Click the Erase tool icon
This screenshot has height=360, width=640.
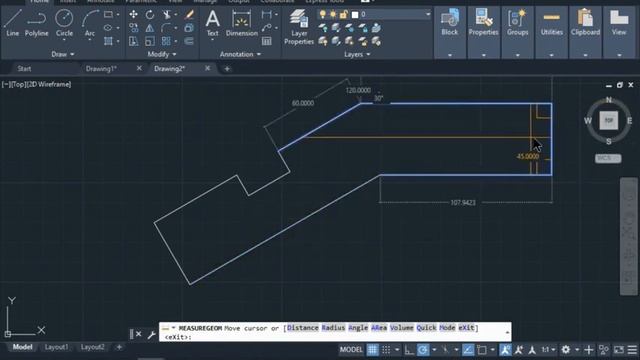click(189, 15)
